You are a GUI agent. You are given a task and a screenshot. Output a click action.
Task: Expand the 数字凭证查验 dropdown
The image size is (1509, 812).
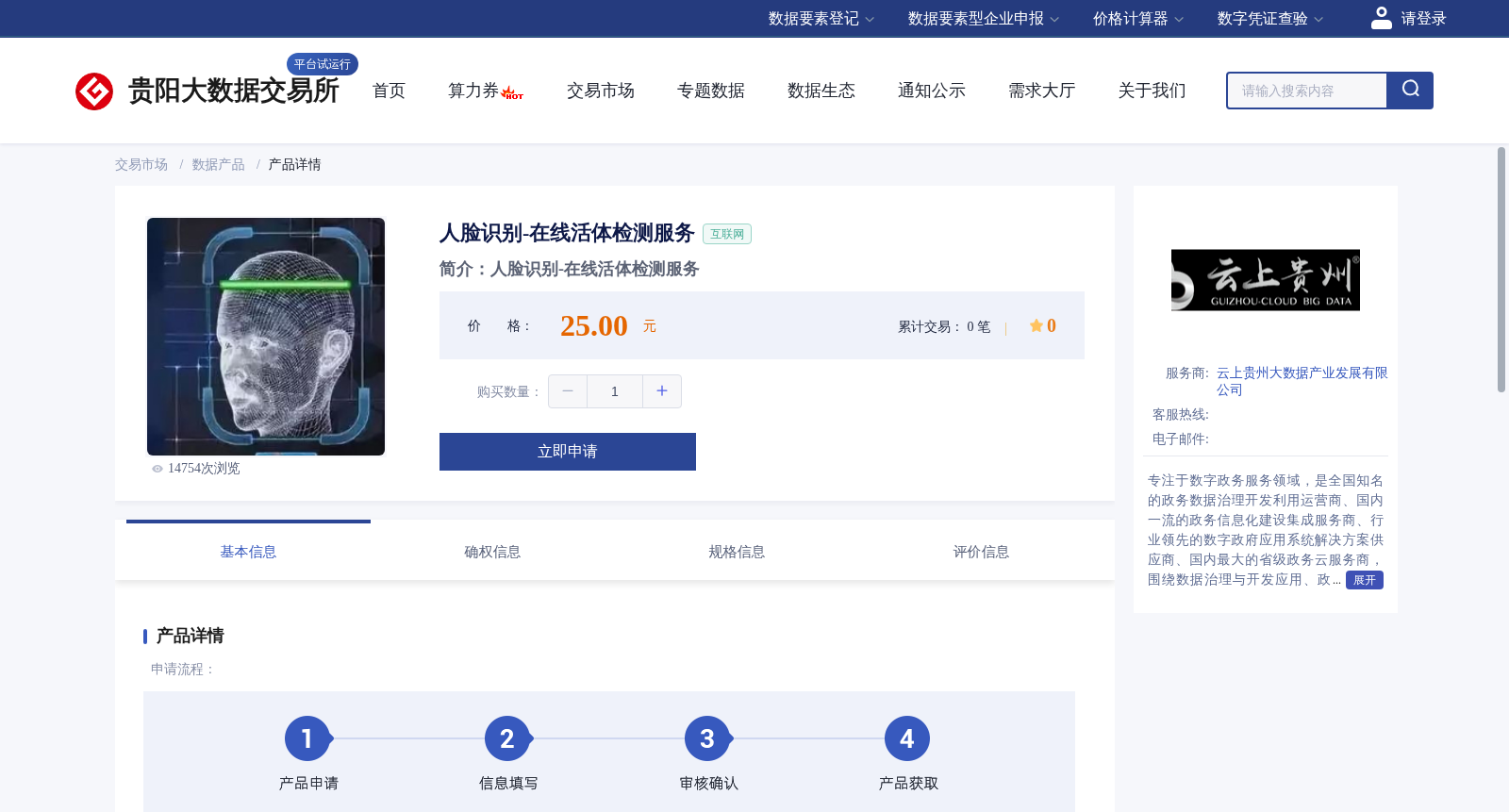tap(1270, 19)
